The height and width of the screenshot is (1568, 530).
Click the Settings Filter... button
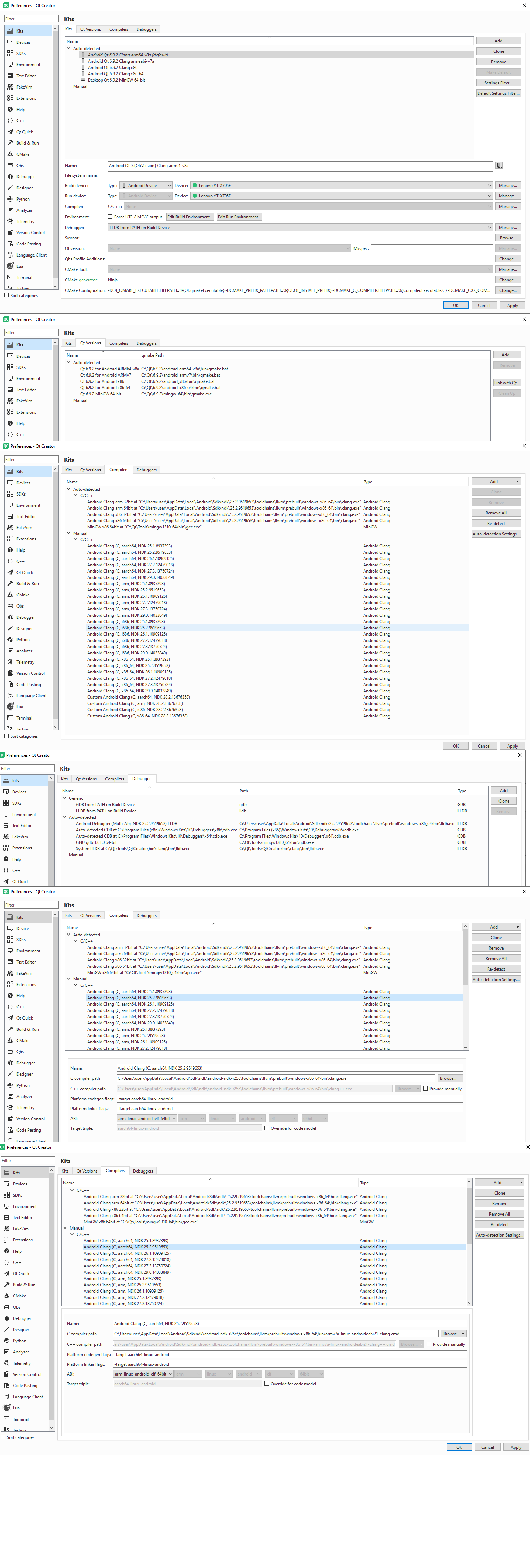coord(498,83)
